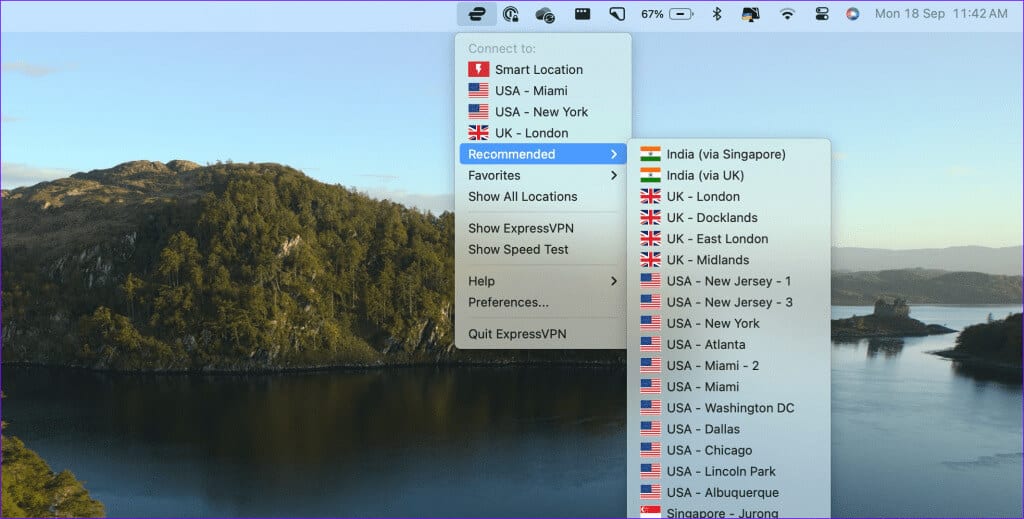1024x519 pixels.
Task: Connect to UK - Midlands
Action: pos(729,260)
